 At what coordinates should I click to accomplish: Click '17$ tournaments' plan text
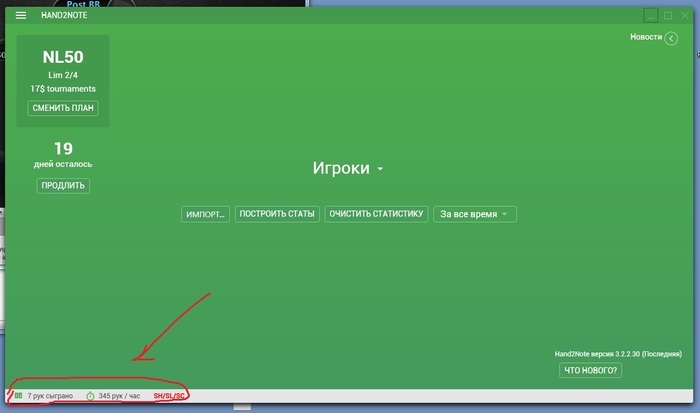63,89
